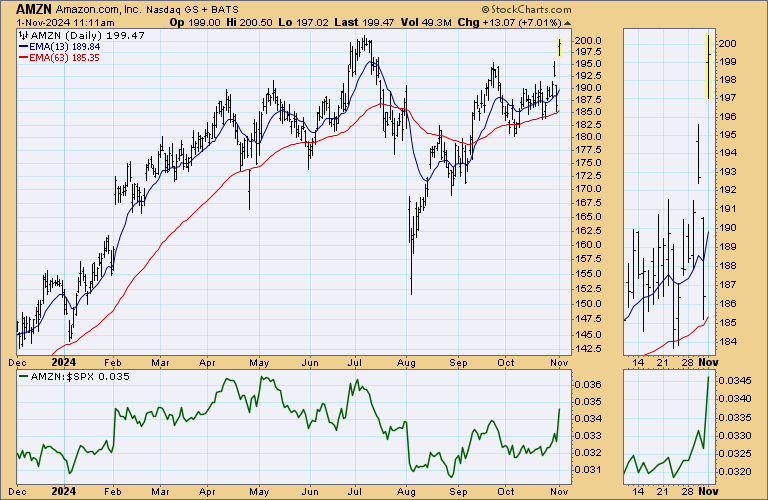768x500 pixels.
Task: Click the bold AMZN ticker symbol title
Action: (x=34, y=9)
